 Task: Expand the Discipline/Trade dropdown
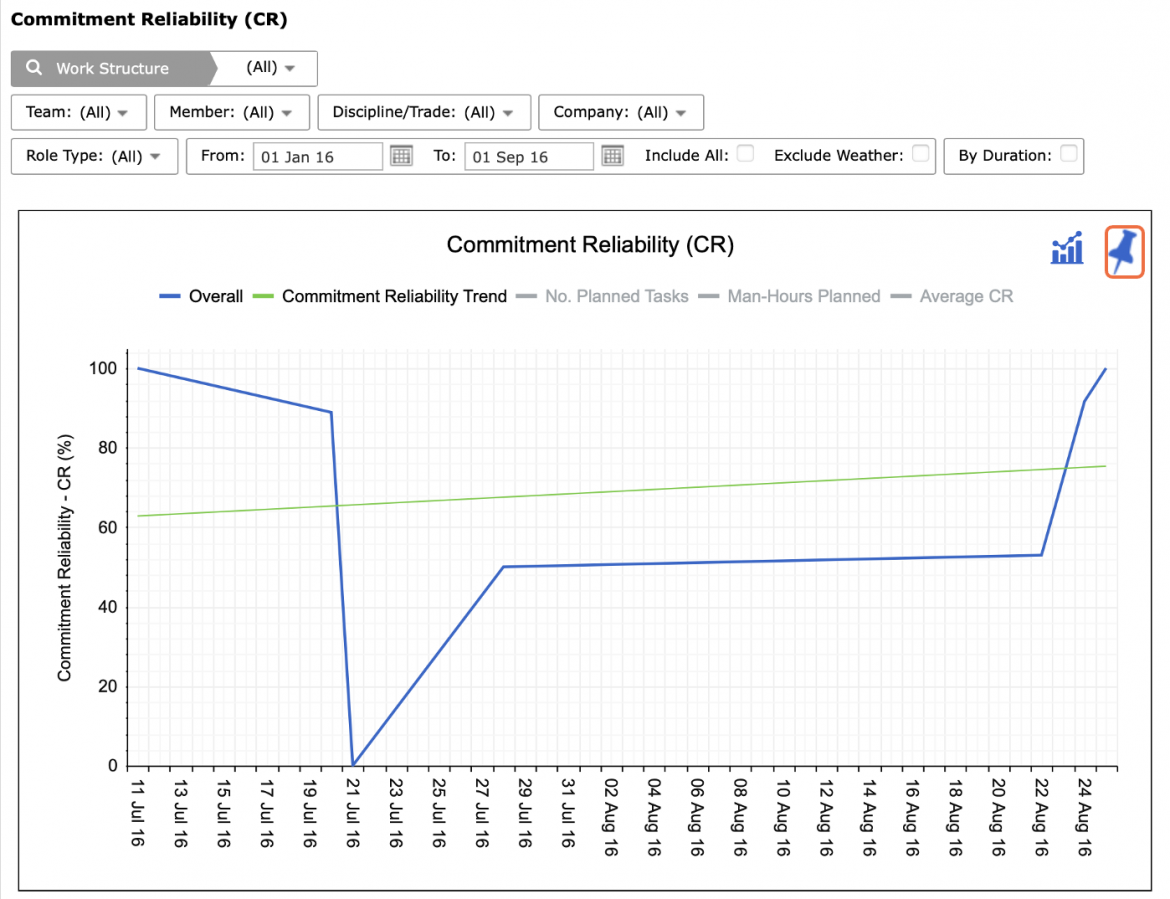(424, 113)
